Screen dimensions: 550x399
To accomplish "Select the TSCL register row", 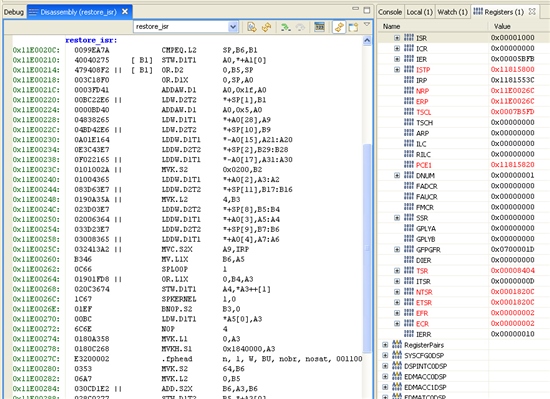I will point(464,112).
